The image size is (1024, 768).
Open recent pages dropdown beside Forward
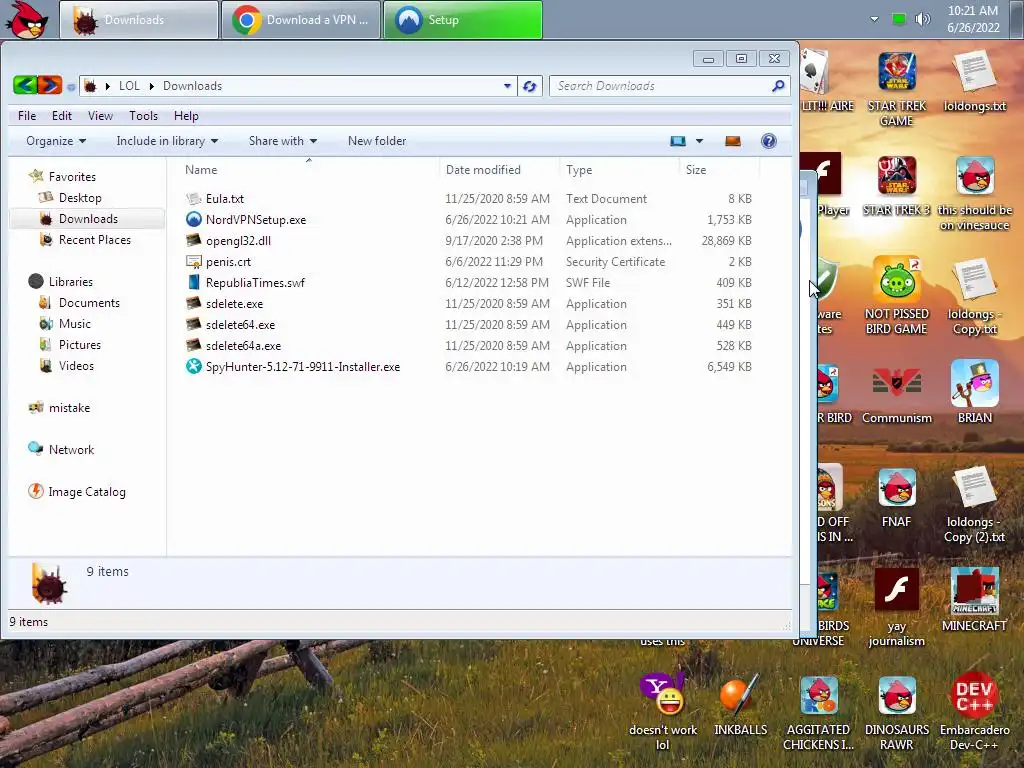click(x=71, y=86)
